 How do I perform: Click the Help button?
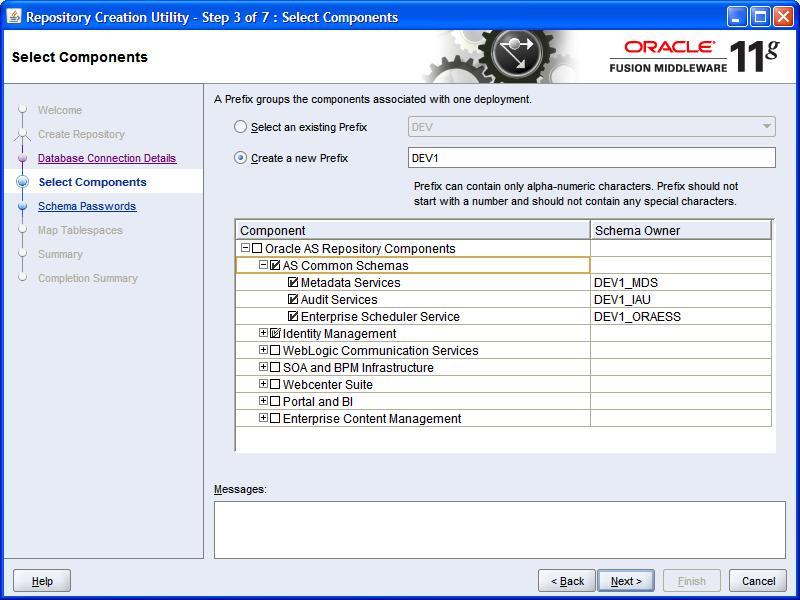42,580
